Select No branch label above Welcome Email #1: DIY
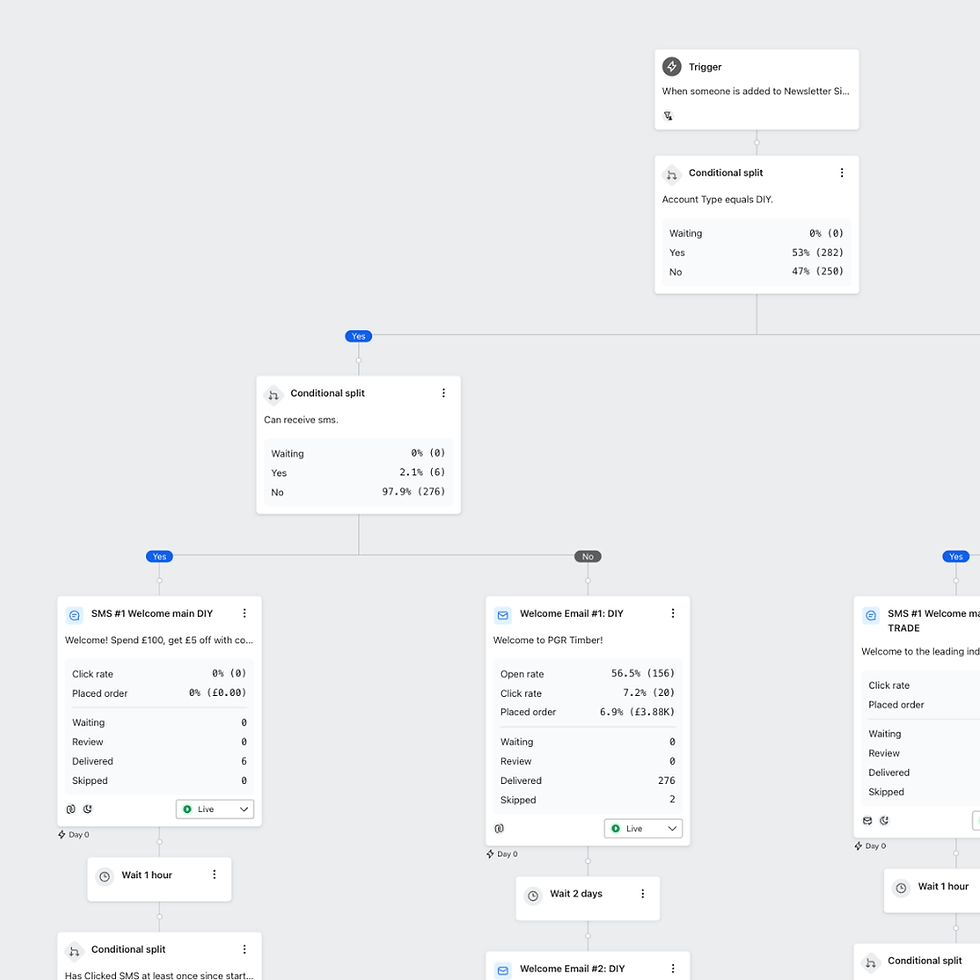This screenshot has width=980, height=980. pyautogui.click(x=588, y=557)
